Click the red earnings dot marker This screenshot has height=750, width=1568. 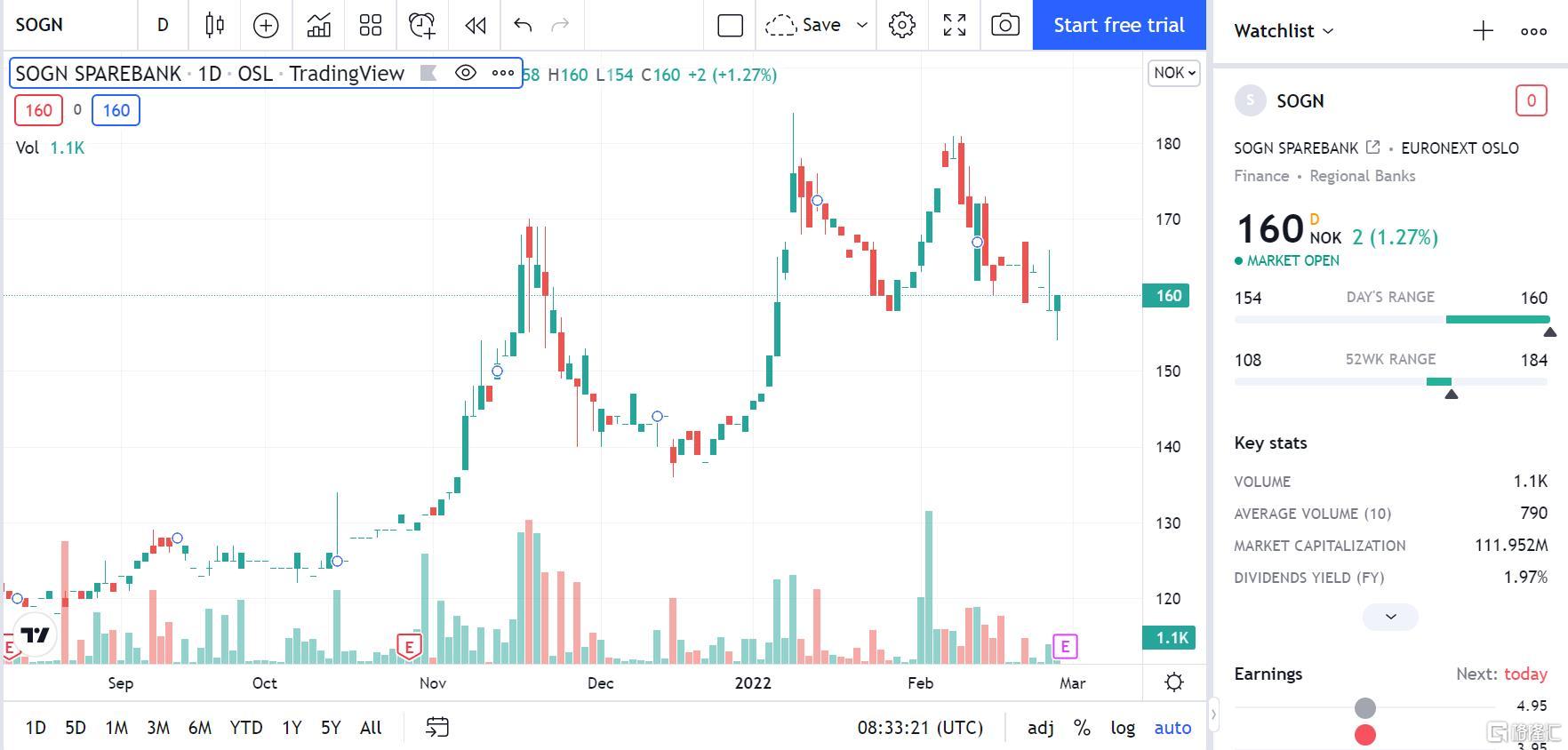pos(1365,735)
